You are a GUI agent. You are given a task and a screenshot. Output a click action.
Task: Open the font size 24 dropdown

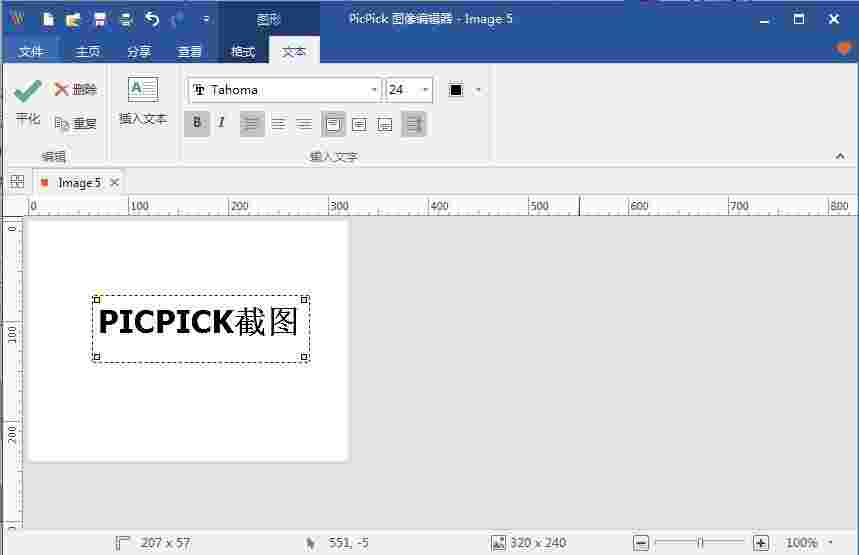[x=425, y=90]
